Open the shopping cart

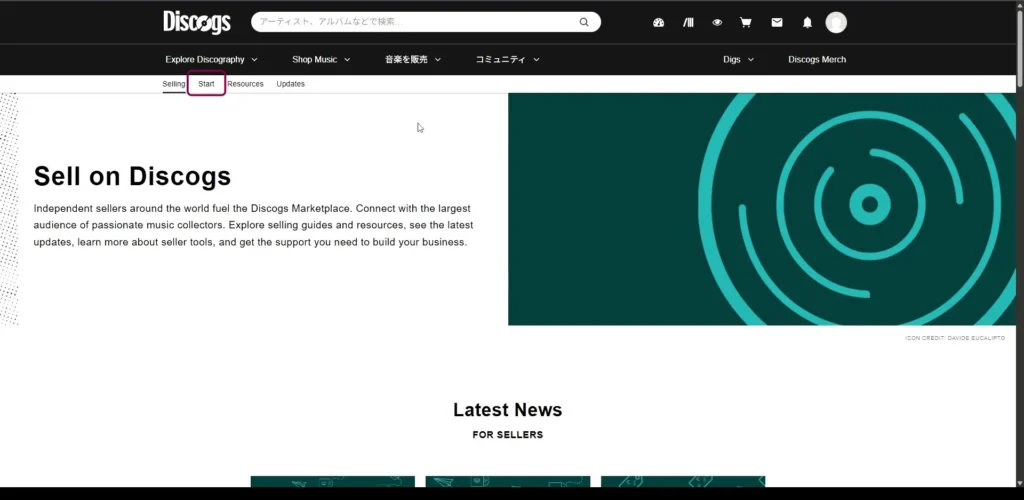click(x=746, y=22)
